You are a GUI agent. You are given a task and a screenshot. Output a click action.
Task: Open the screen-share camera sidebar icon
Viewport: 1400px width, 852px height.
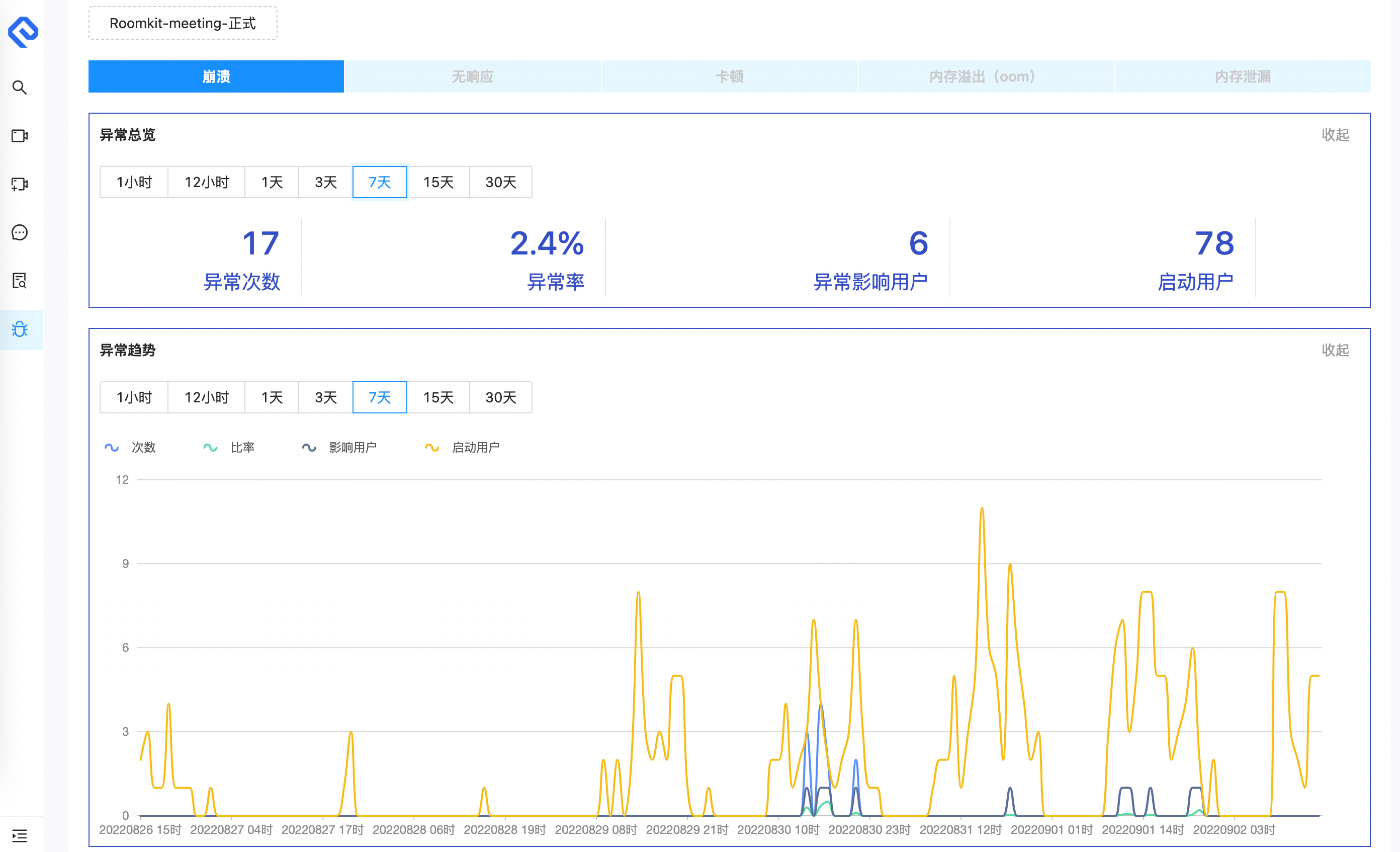click(x=20, y=184)
